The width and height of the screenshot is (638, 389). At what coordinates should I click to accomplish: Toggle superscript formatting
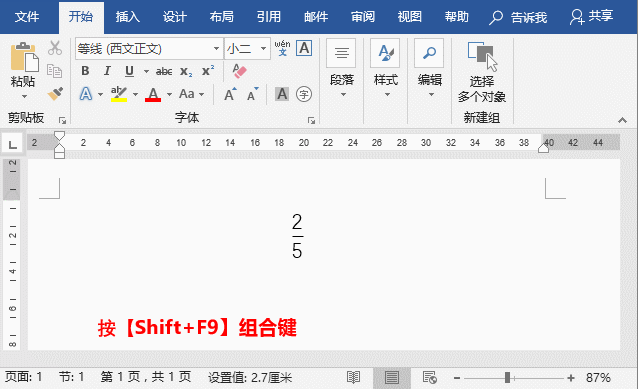coord(208,71)
